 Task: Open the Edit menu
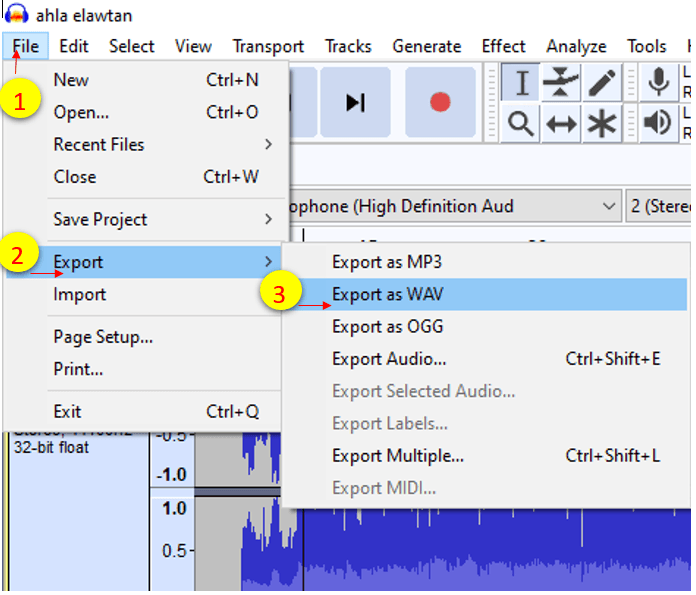tap(74, 46)
